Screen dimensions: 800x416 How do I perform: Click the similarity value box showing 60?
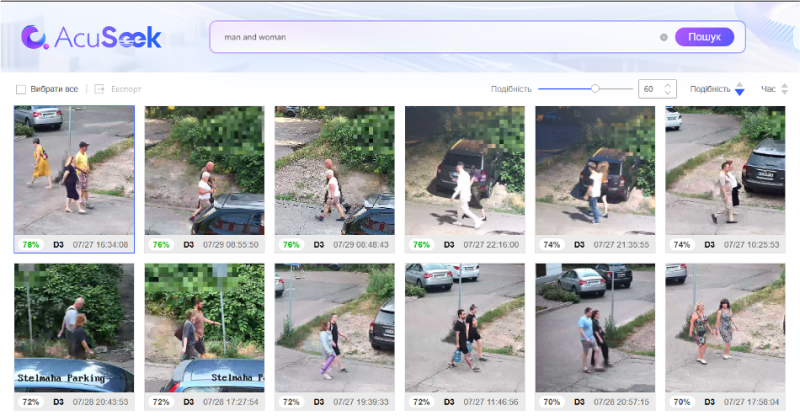[649, 89]
